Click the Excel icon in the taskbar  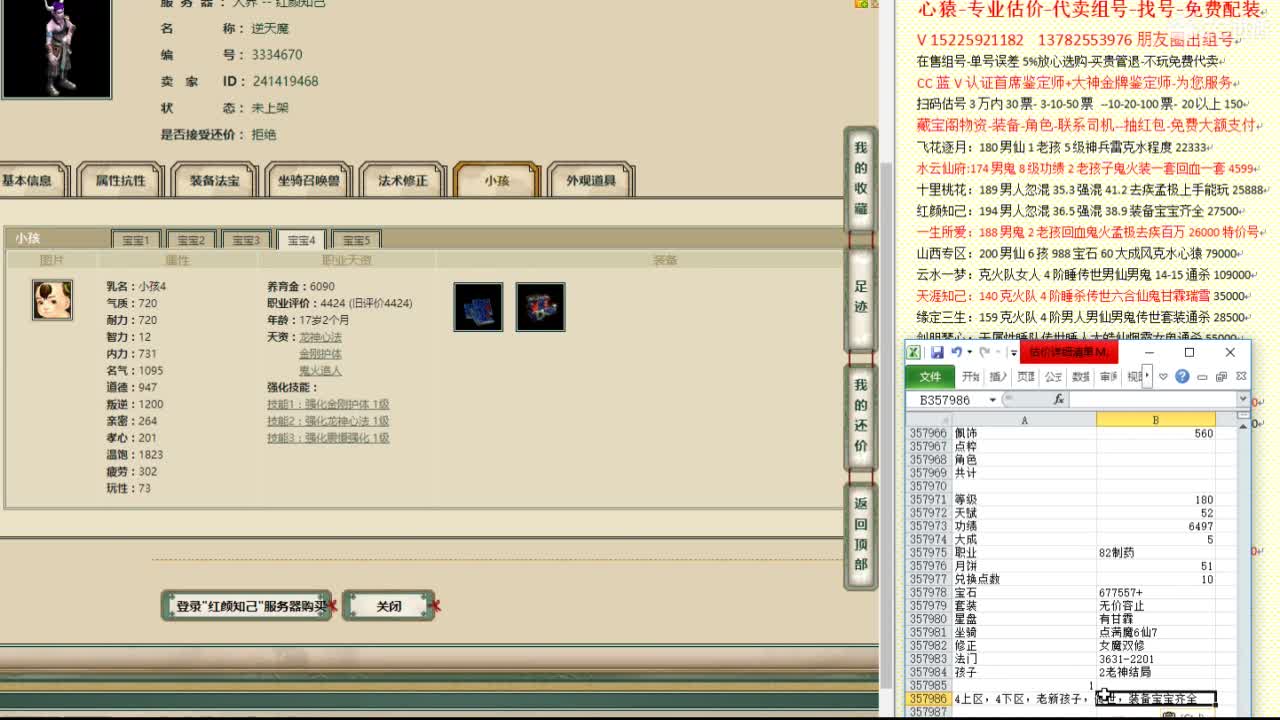click(913, 352)
